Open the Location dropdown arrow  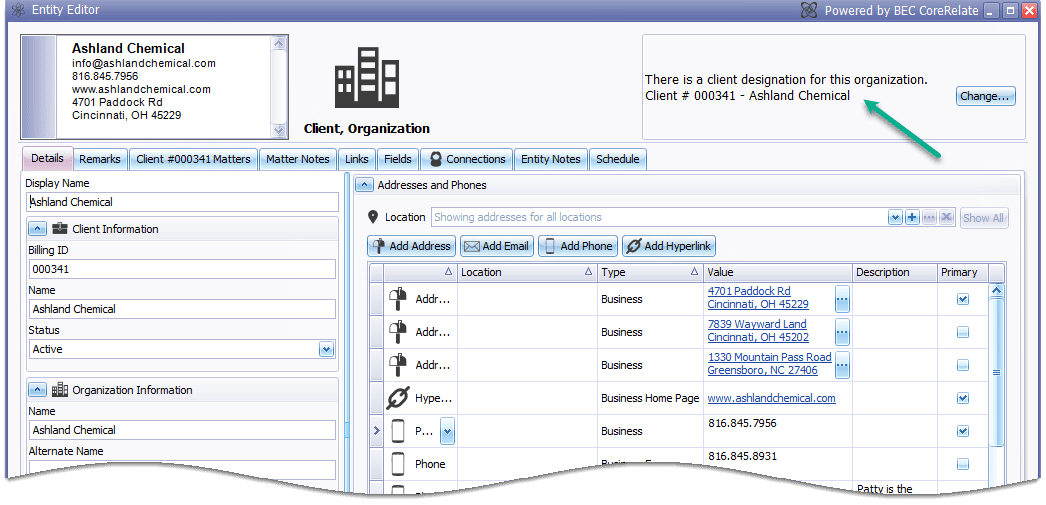point(895,217)
